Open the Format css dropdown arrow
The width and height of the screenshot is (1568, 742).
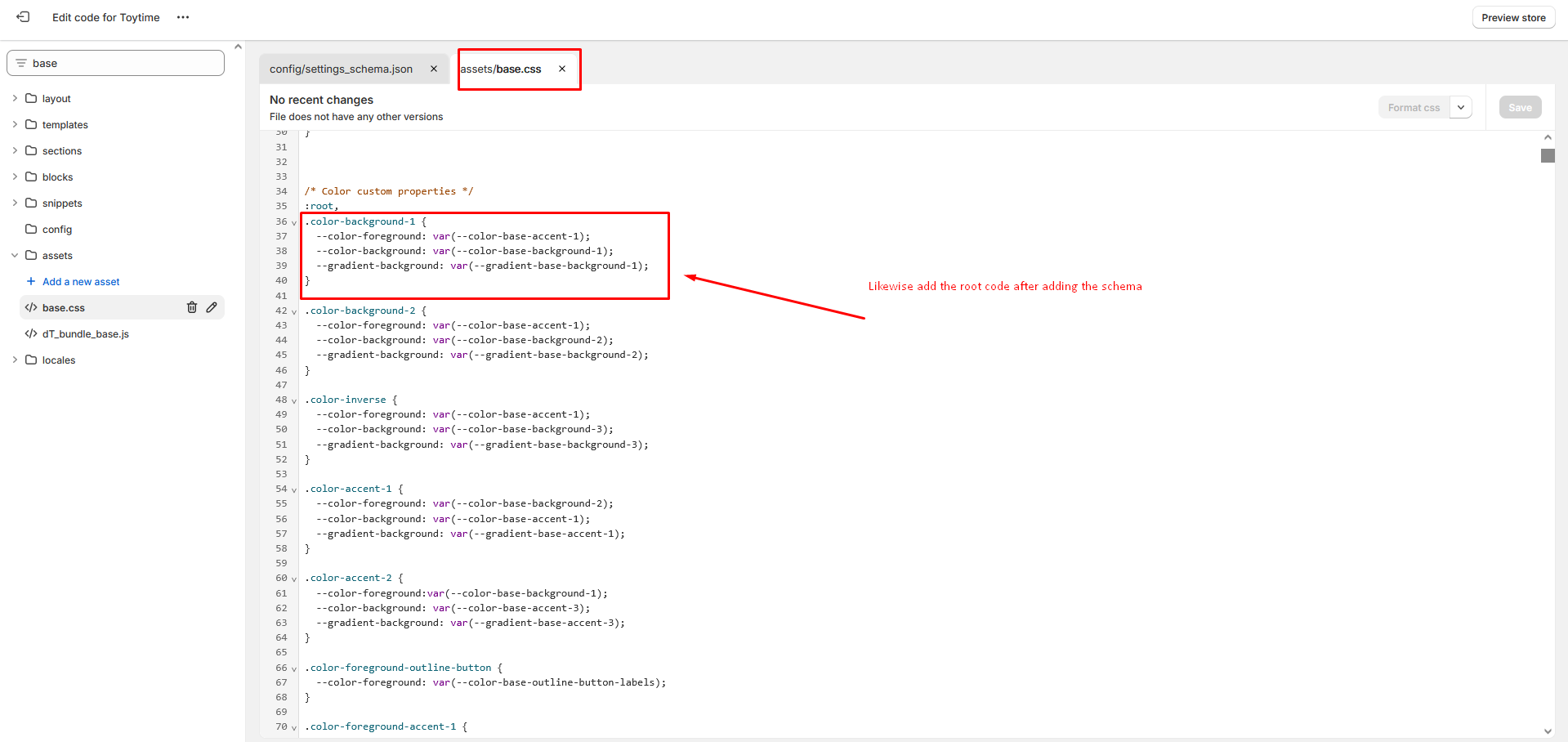(1461, 107)
